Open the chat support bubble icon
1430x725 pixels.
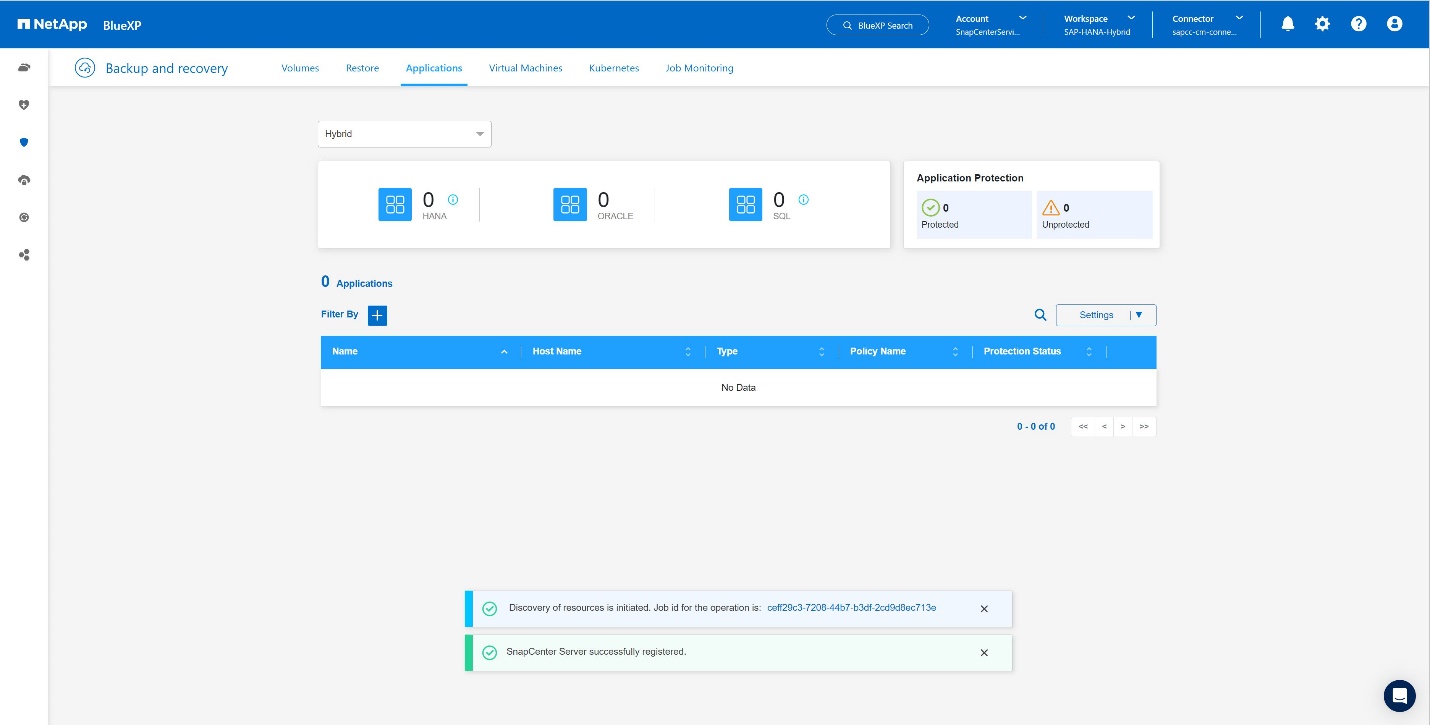pos(1399,695)
